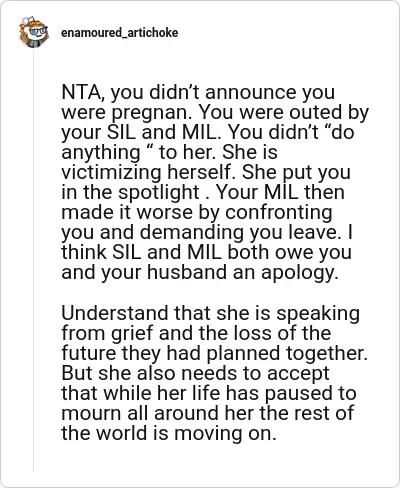400x488 pixels.
Task: Click the phrase "victimizing herself"
Action: (x=146, y=172)
